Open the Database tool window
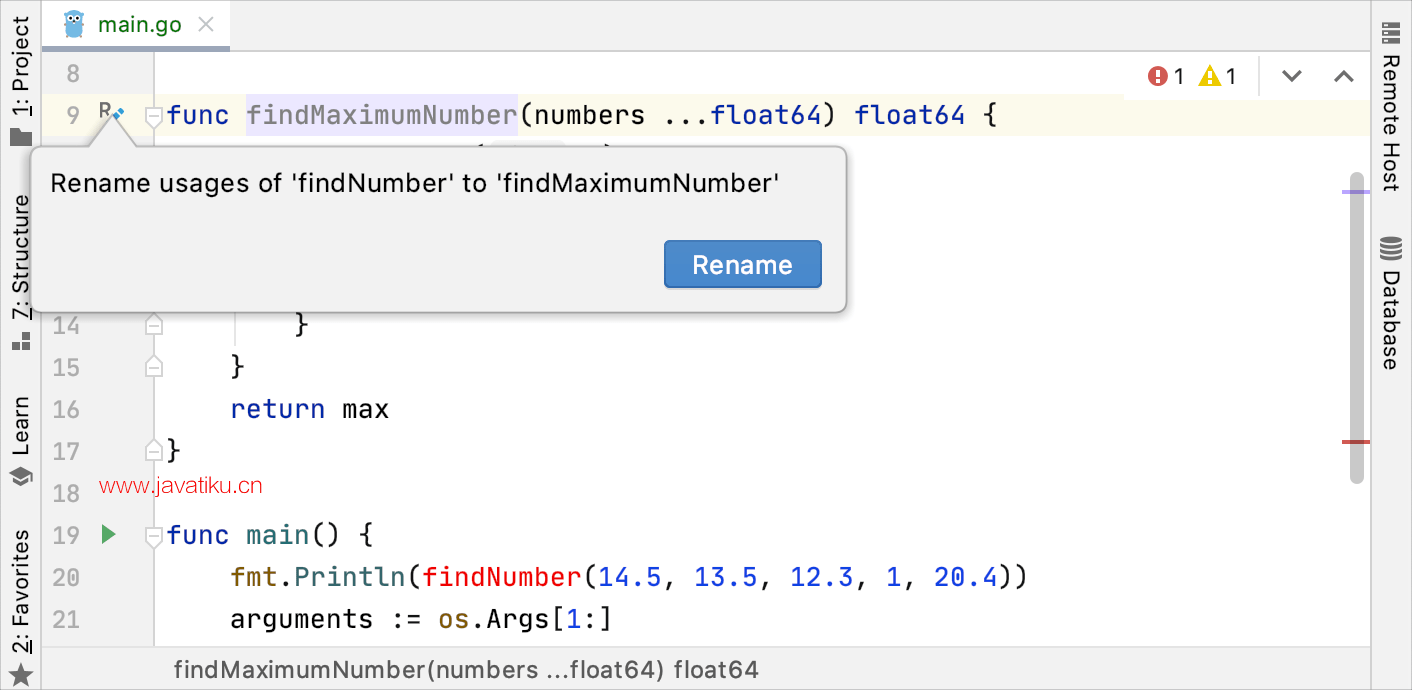The width and height of the screenshot is (1412, 690). click(x=1391, y=305)
